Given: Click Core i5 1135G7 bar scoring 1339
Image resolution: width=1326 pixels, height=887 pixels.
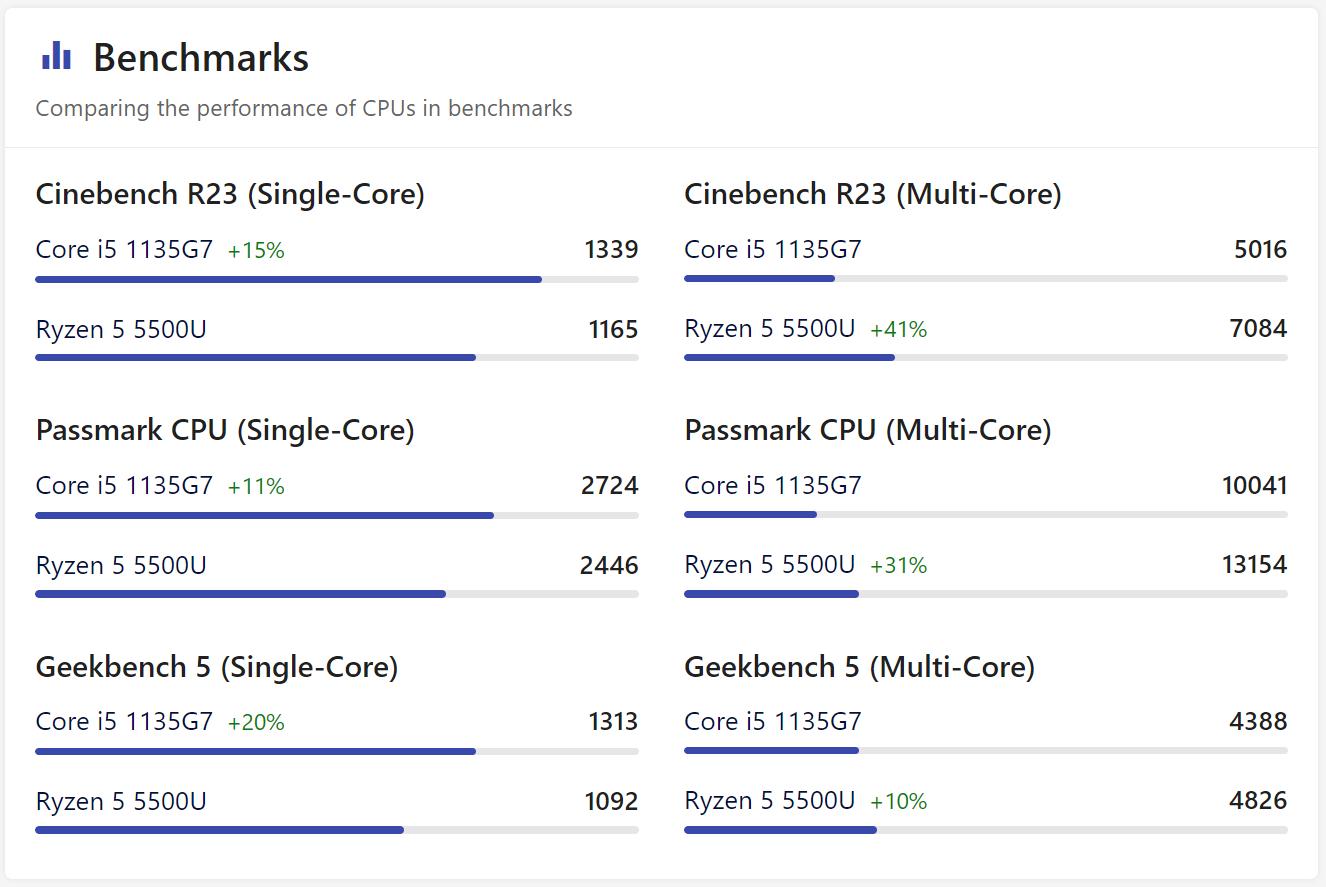Looking at the screenshot, I should click(x=288, y=279).
